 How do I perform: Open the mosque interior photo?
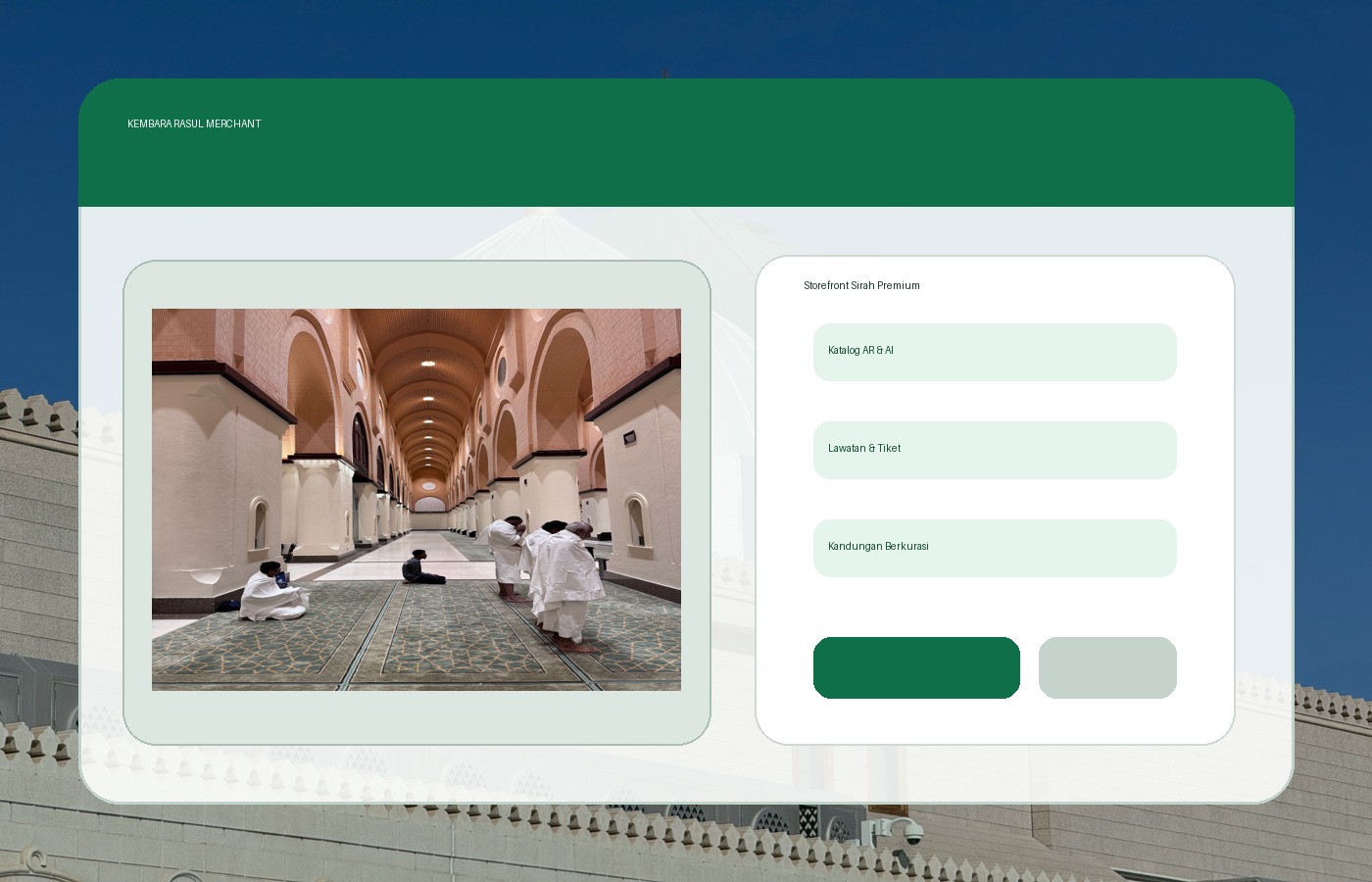416,500
